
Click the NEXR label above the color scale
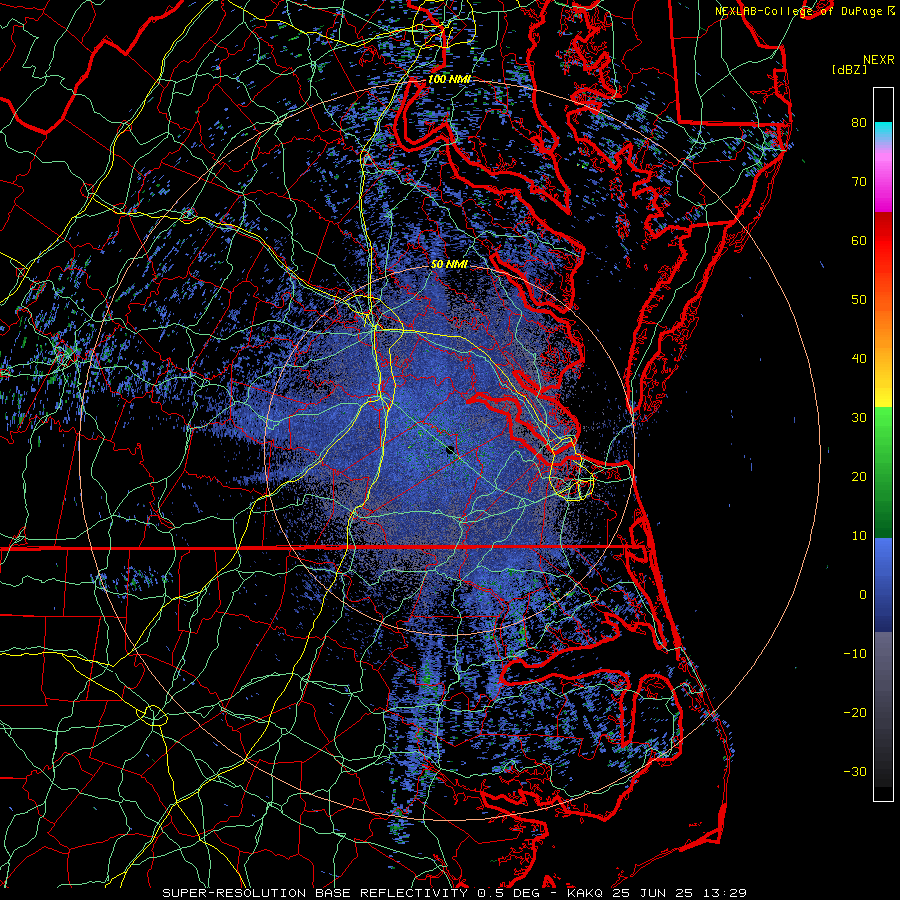(878, 60)
